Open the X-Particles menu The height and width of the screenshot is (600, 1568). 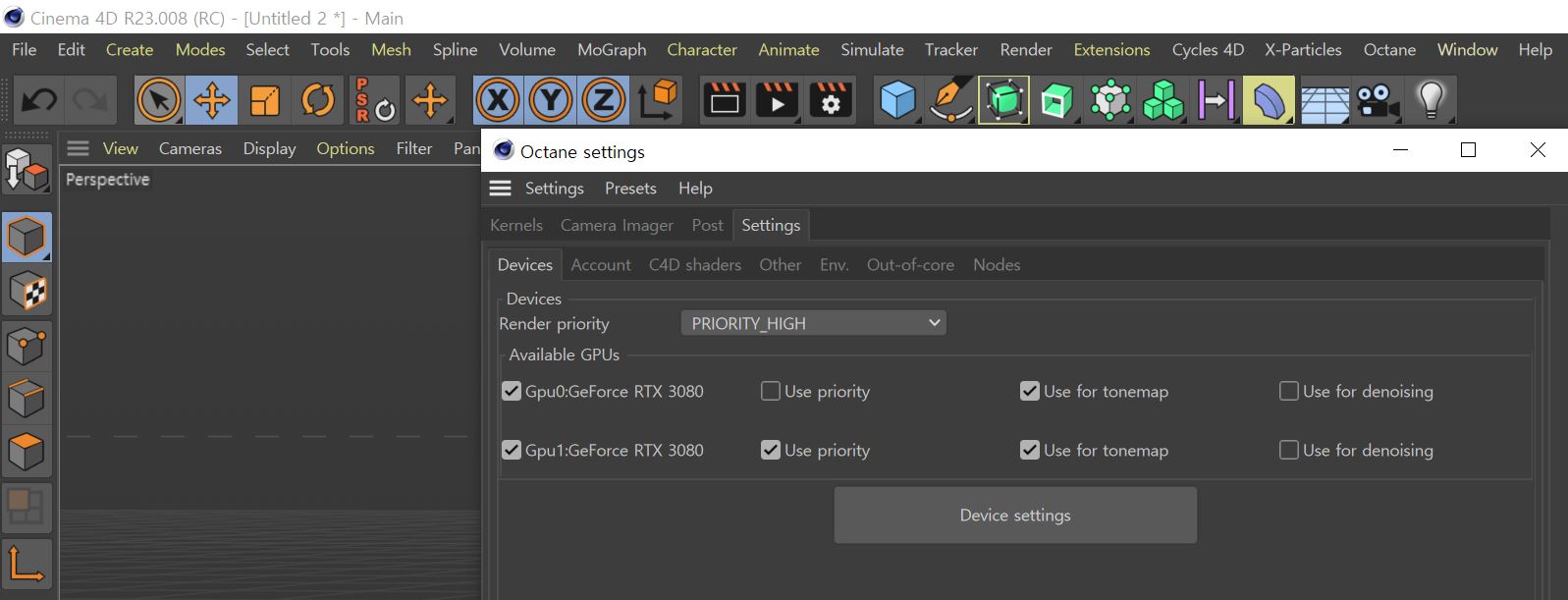(x=1303, y=49)
